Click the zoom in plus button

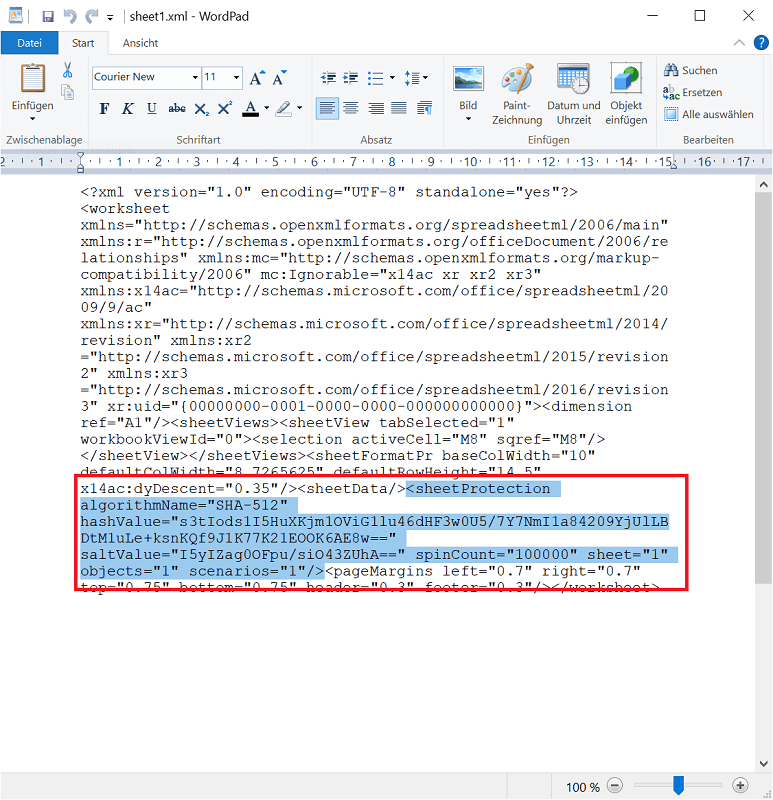click(x=740, y=785)
